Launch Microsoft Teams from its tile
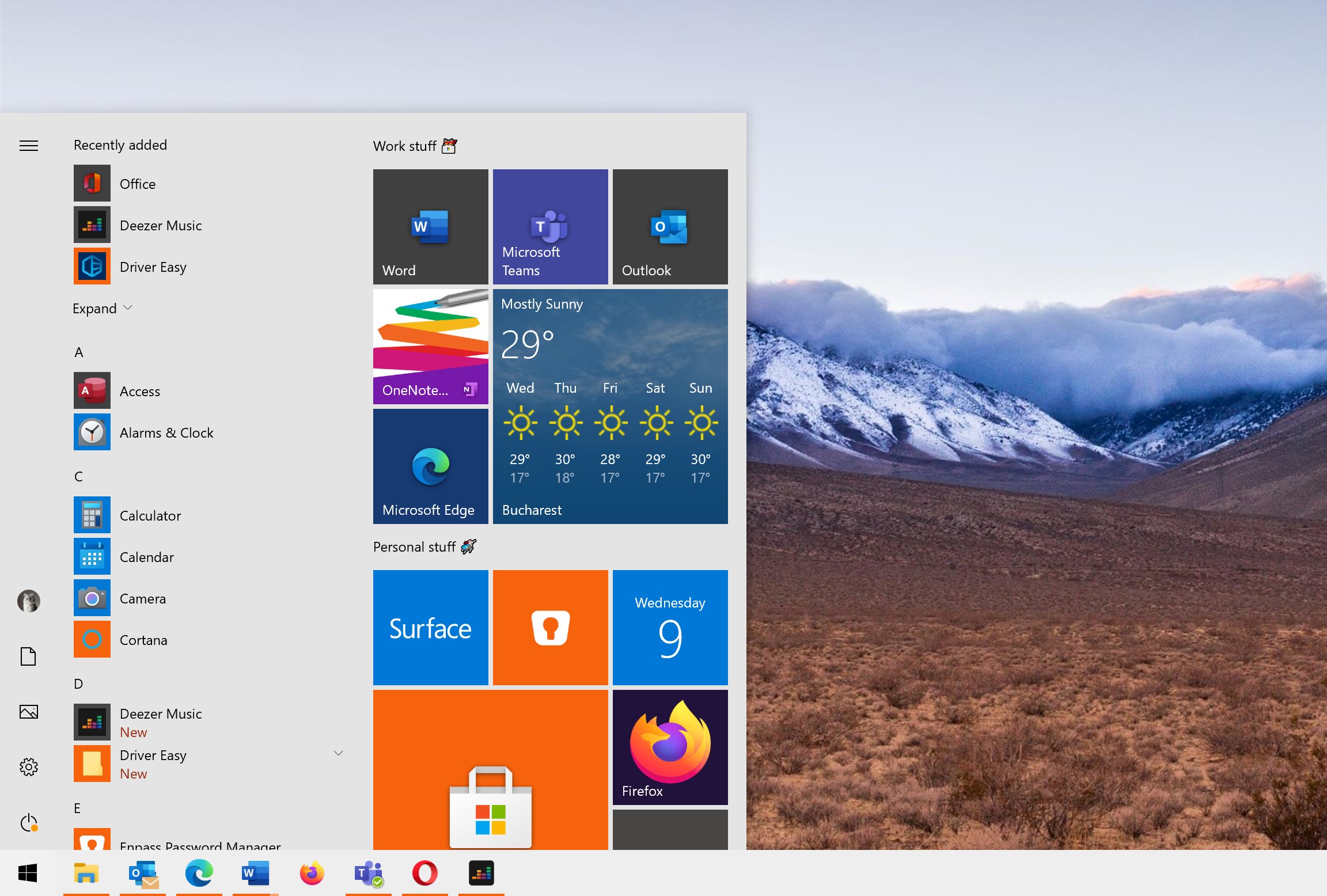Screen dimensions: 1327x896 [x=550, y=226]
